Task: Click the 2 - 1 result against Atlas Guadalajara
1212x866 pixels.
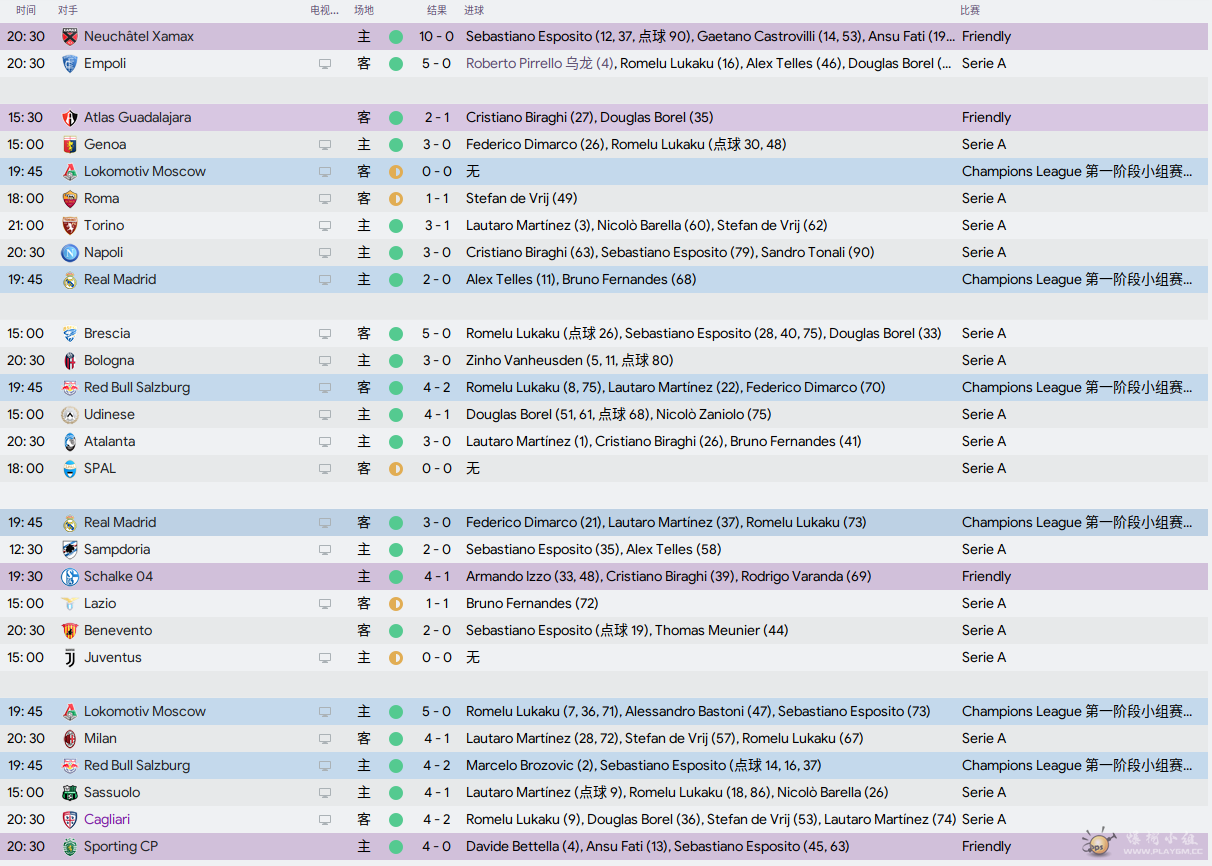Action: (436, 117)
